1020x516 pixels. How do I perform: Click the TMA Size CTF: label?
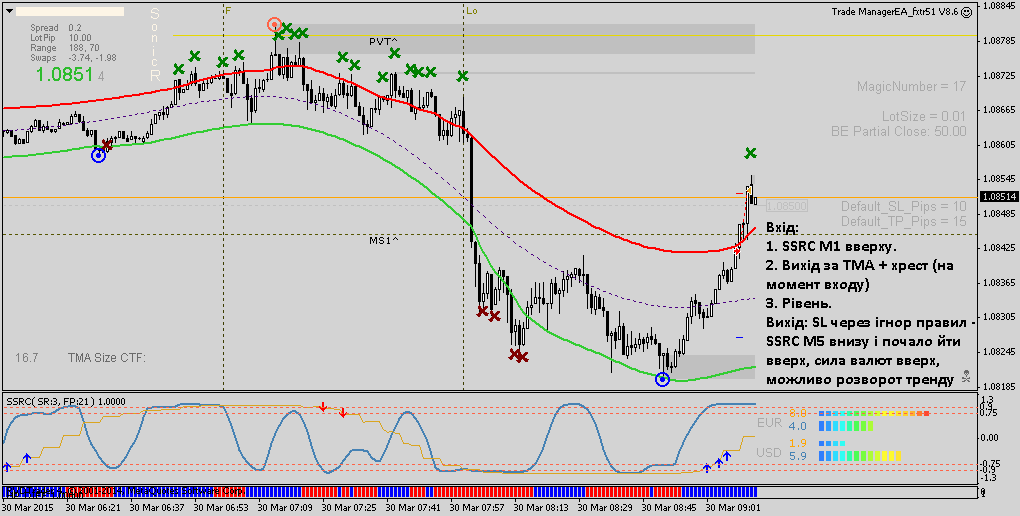click(x=106, y=358)
